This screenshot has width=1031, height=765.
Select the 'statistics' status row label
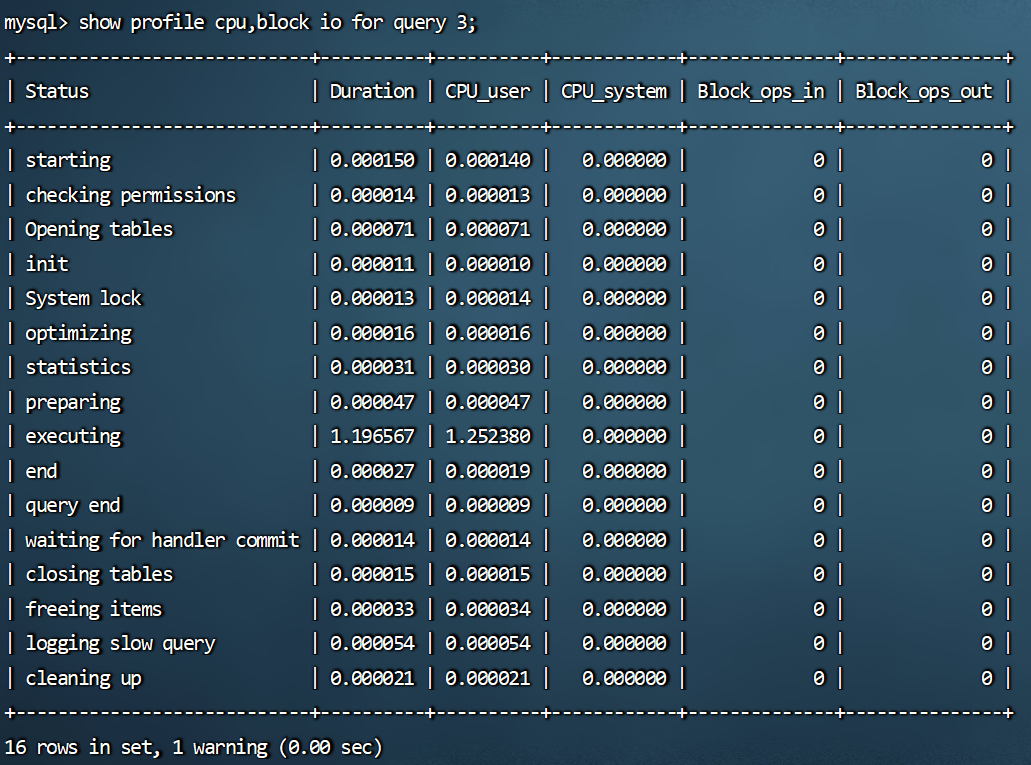click(78, 367)
